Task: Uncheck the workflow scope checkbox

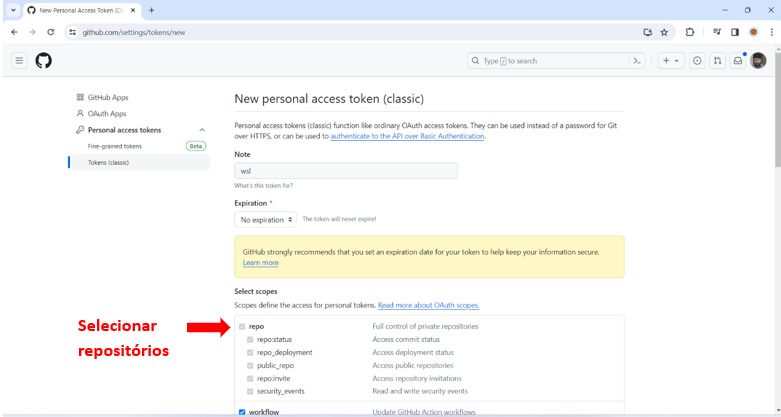Action: [242, 412]
